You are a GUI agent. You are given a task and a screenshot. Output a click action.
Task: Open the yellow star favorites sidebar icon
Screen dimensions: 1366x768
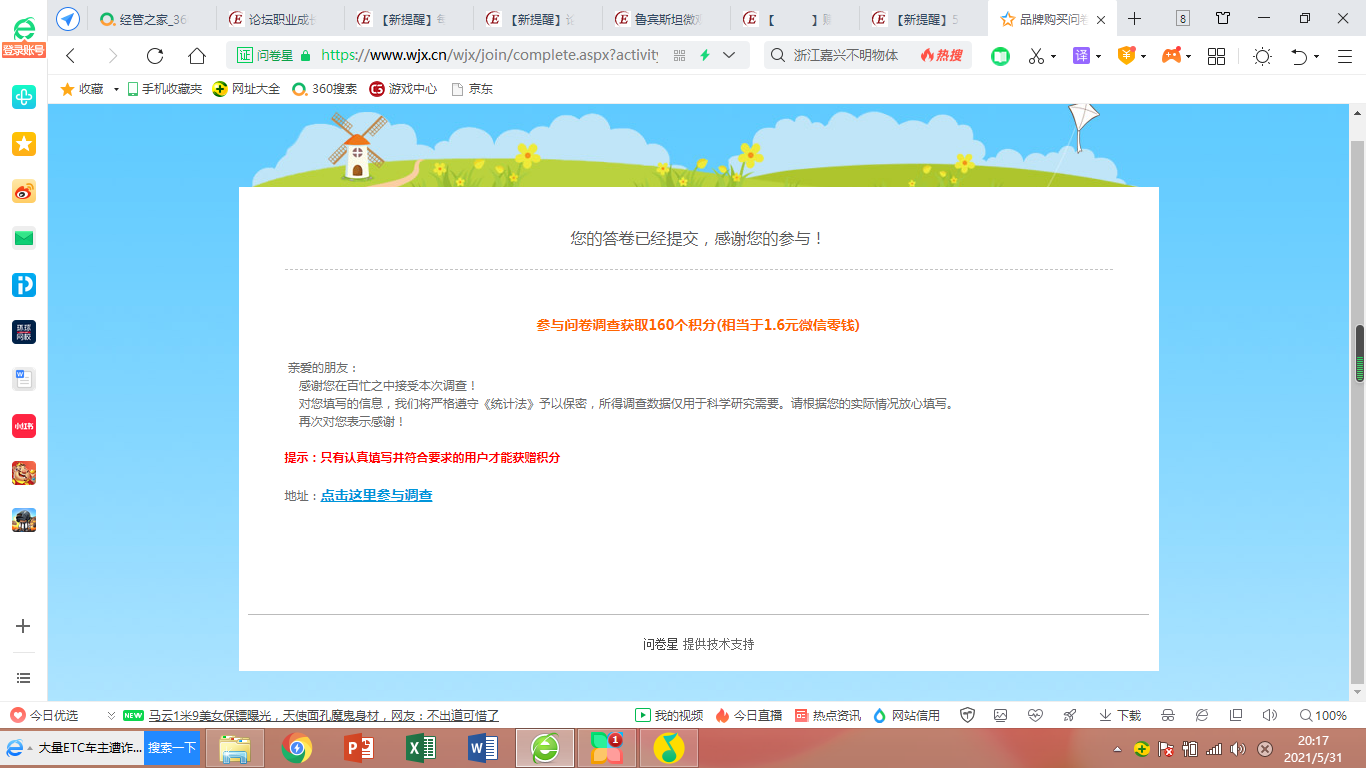[24, 144]
